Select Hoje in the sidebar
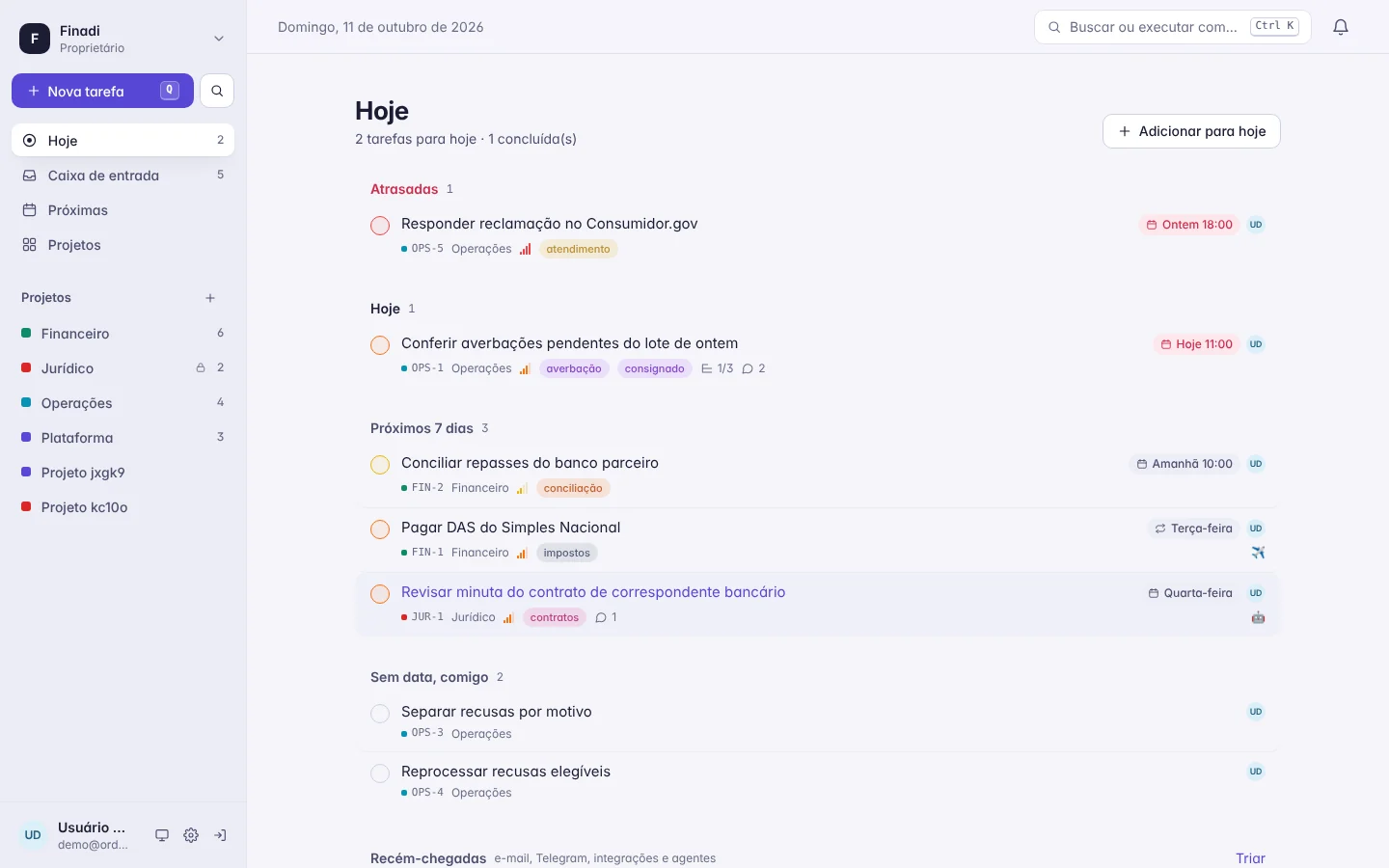Image resolution: width=1389 pixels, height=868 pixels. click(123, 141)
